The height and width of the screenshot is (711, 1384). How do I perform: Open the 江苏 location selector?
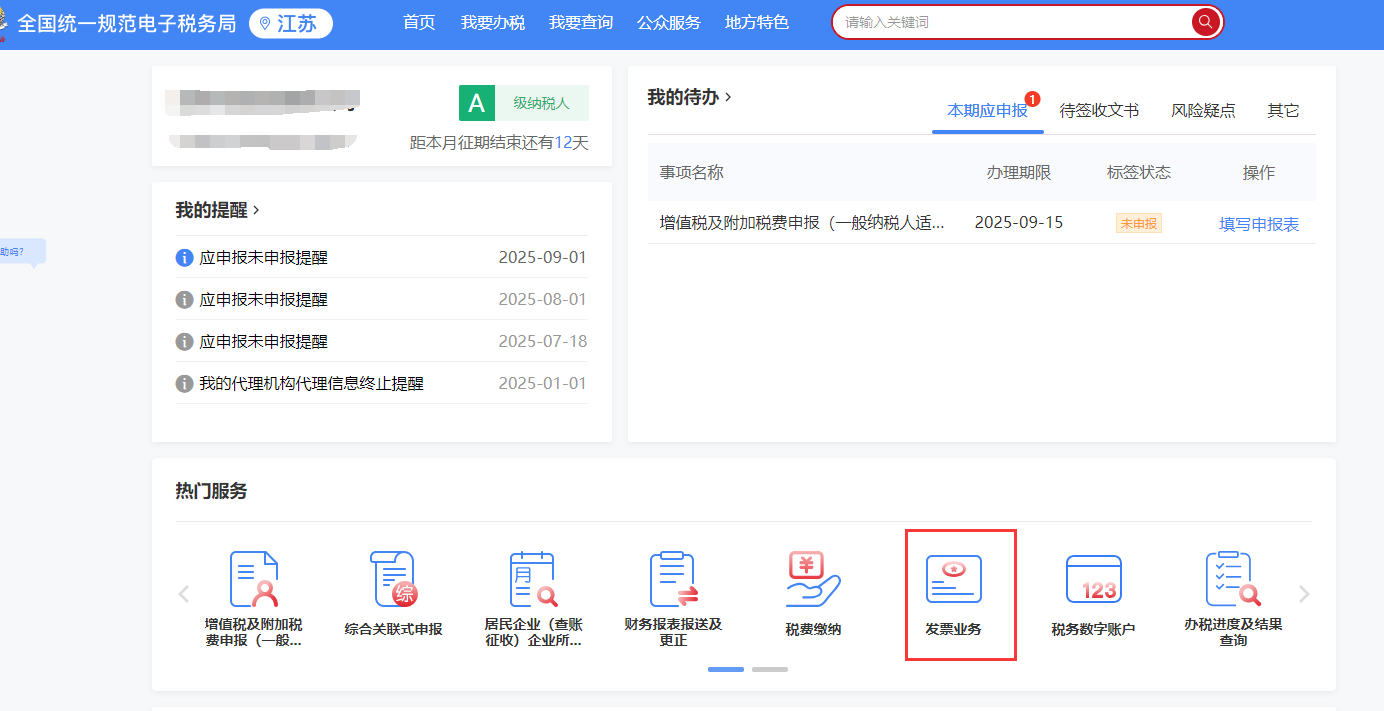tap(290, 22)
